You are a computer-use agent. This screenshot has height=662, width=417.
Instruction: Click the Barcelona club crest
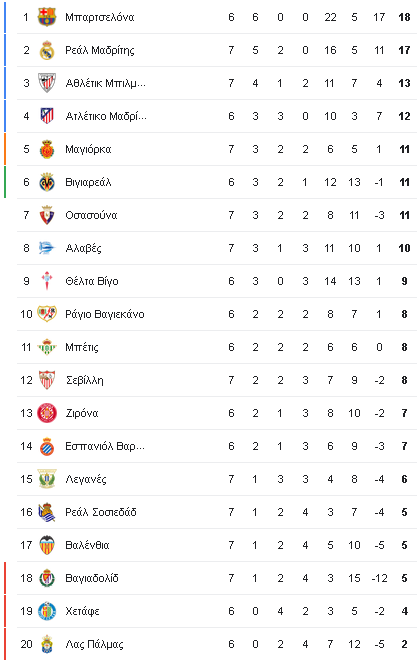coord(47,17)
